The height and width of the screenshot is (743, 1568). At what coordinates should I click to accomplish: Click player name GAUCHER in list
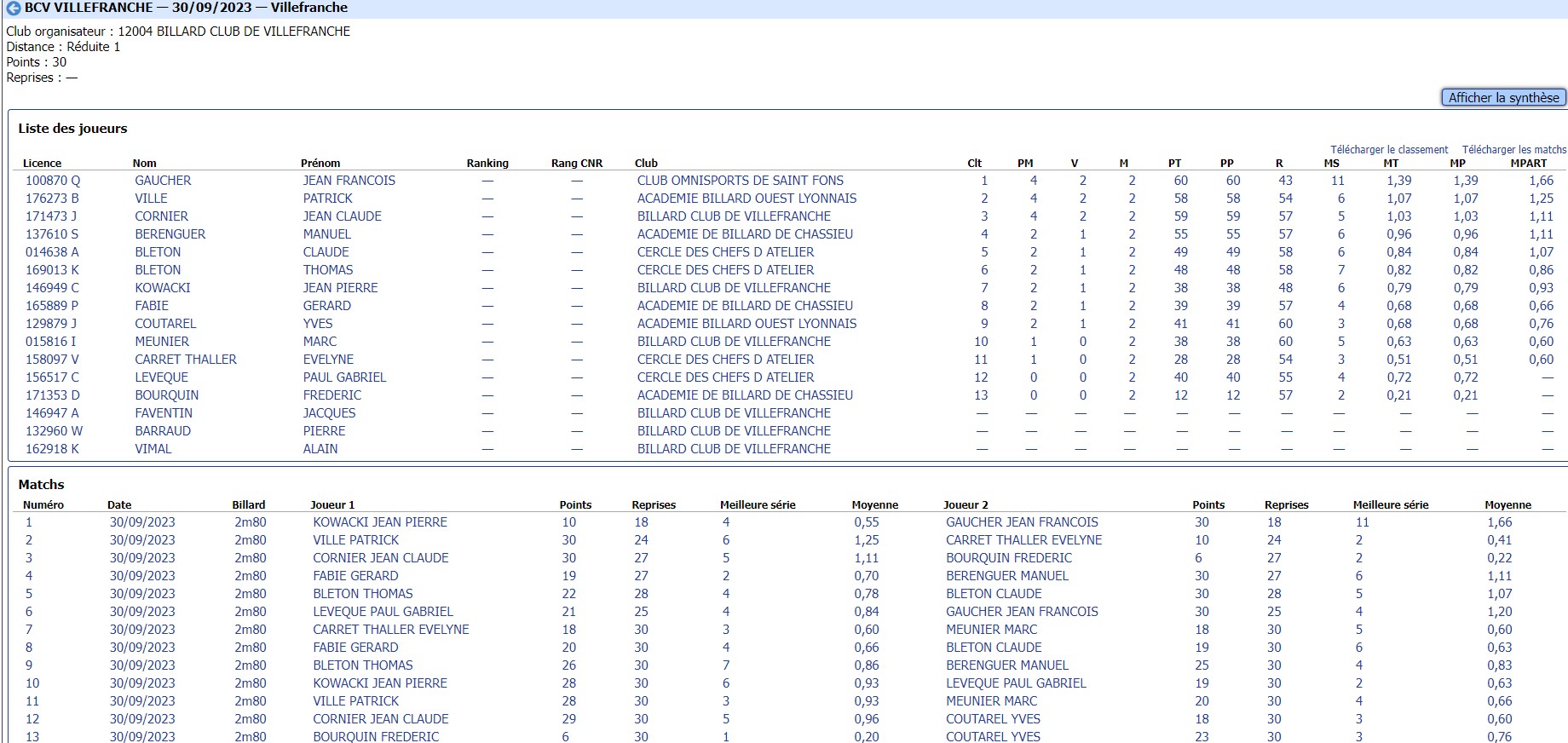point(163,181)
